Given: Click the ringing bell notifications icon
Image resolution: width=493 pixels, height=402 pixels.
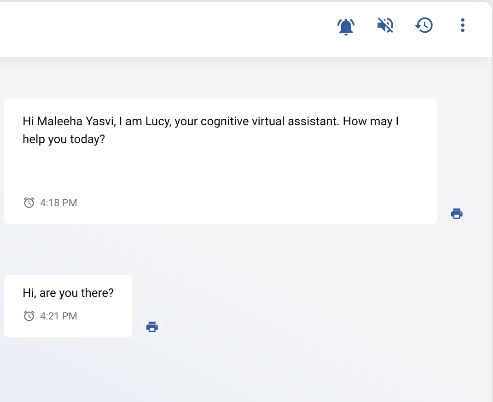Looking at the screenshot, I should pos(346,26).
